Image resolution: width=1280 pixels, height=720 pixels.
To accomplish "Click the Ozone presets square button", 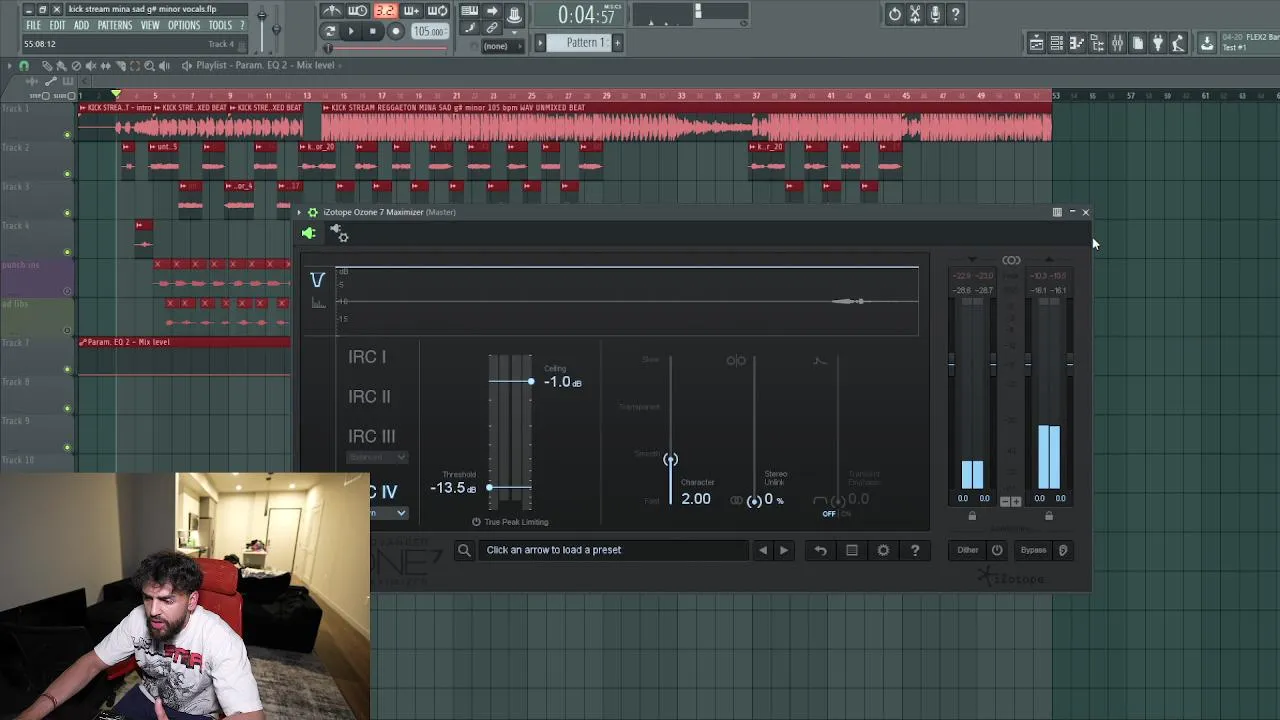I will 852,550.
